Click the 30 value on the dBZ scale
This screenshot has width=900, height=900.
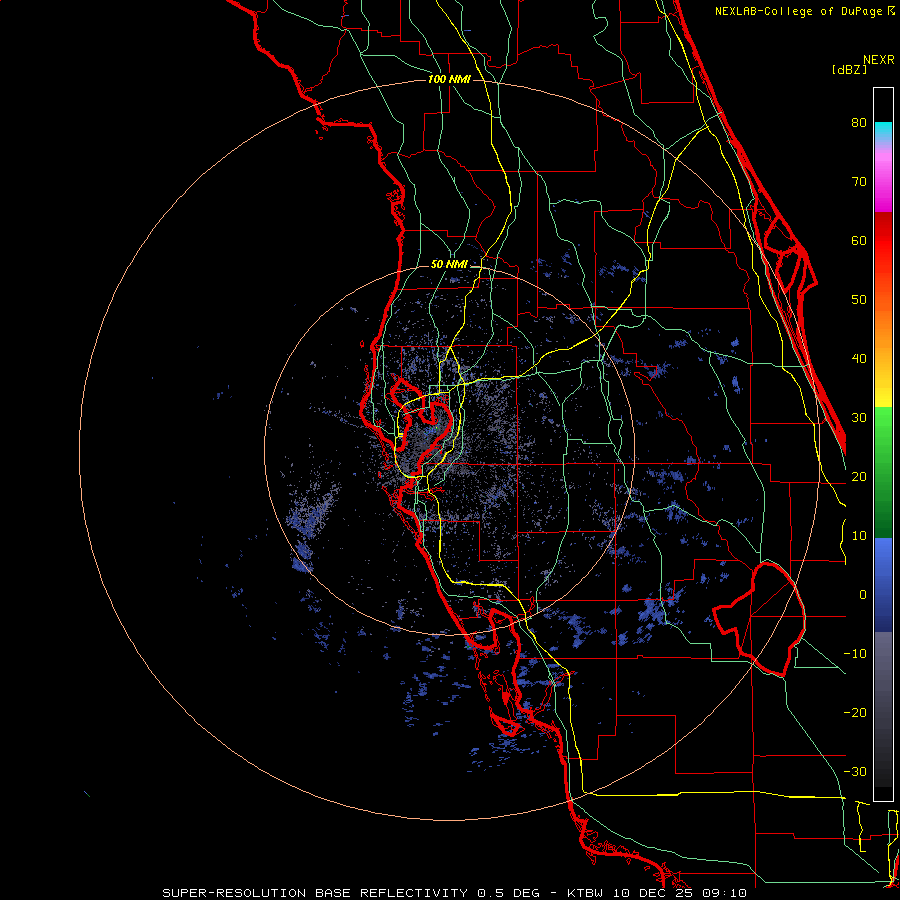tap(859, 418)
